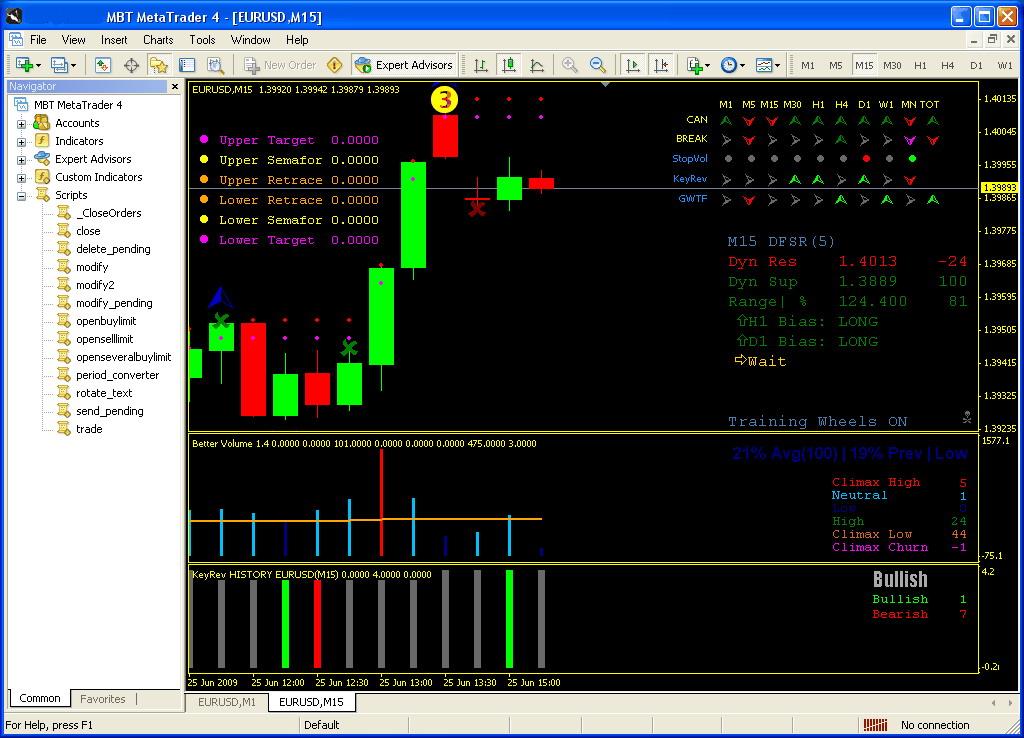Open the Indicators list toolbar icon
The image size is (1024, 738).
695,65
